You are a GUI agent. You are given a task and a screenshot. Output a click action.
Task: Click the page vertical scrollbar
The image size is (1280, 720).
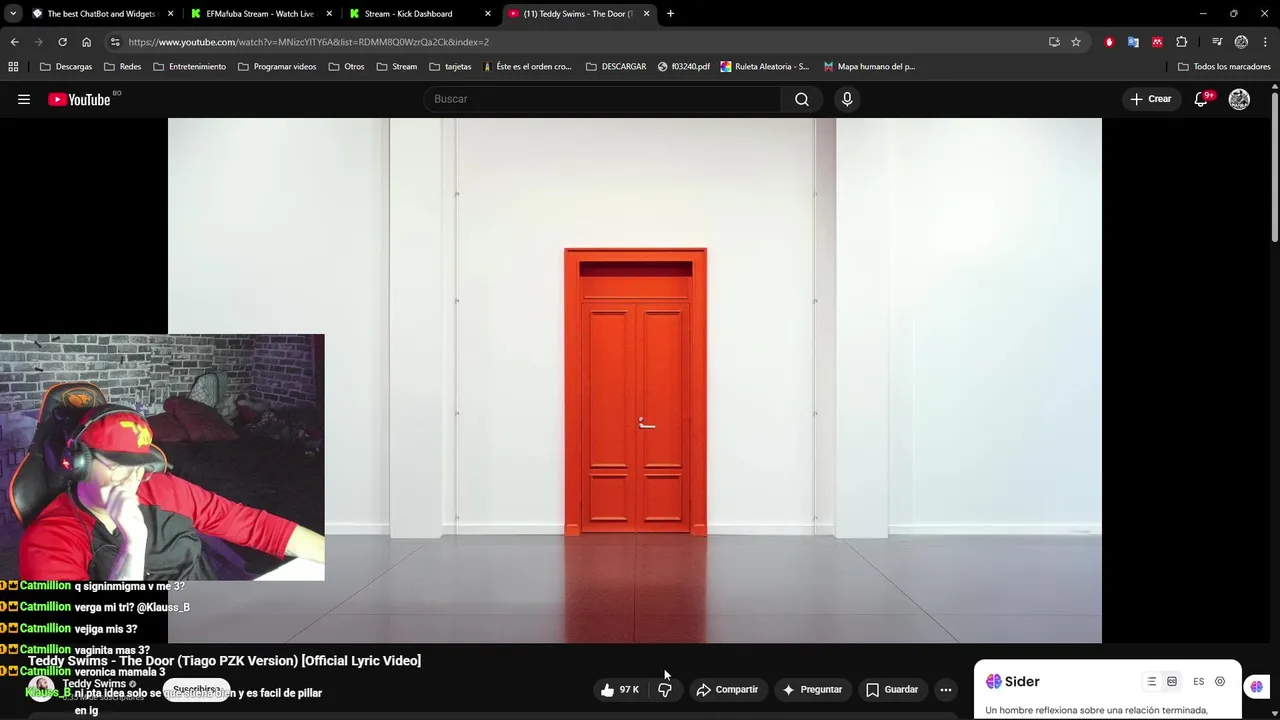(1275, 165)
